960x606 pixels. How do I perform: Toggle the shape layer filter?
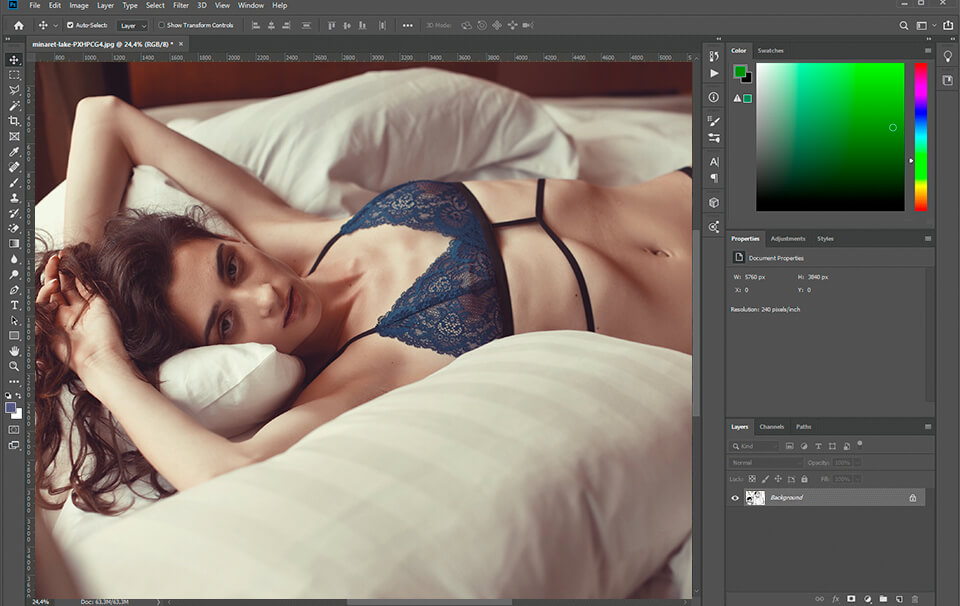(x=832, y=446)
